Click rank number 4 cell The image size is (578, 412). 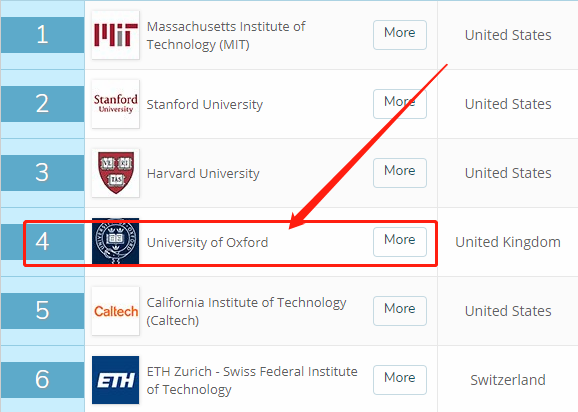pyautogui.click(x=42, y=242)
